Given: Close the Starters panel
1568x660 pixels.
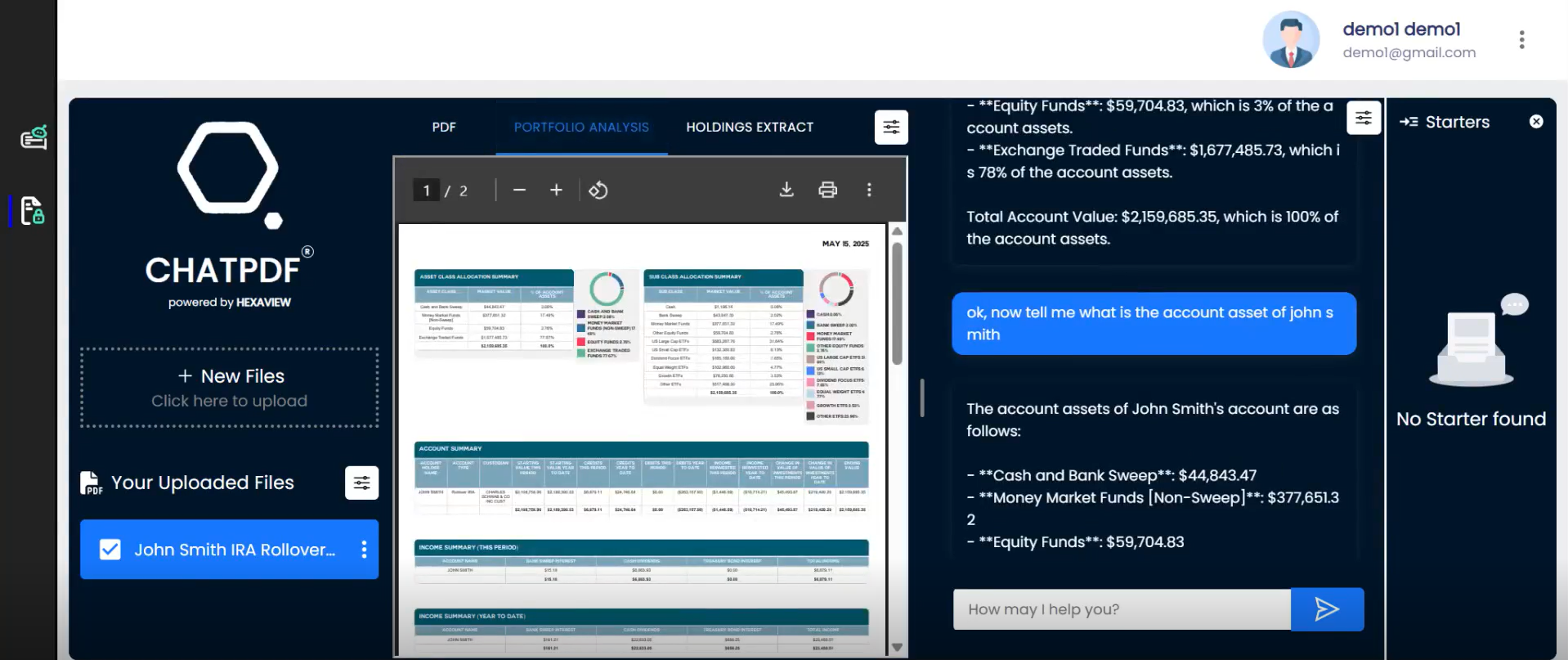Looking at the screenshot, I should click(1536, 122).
